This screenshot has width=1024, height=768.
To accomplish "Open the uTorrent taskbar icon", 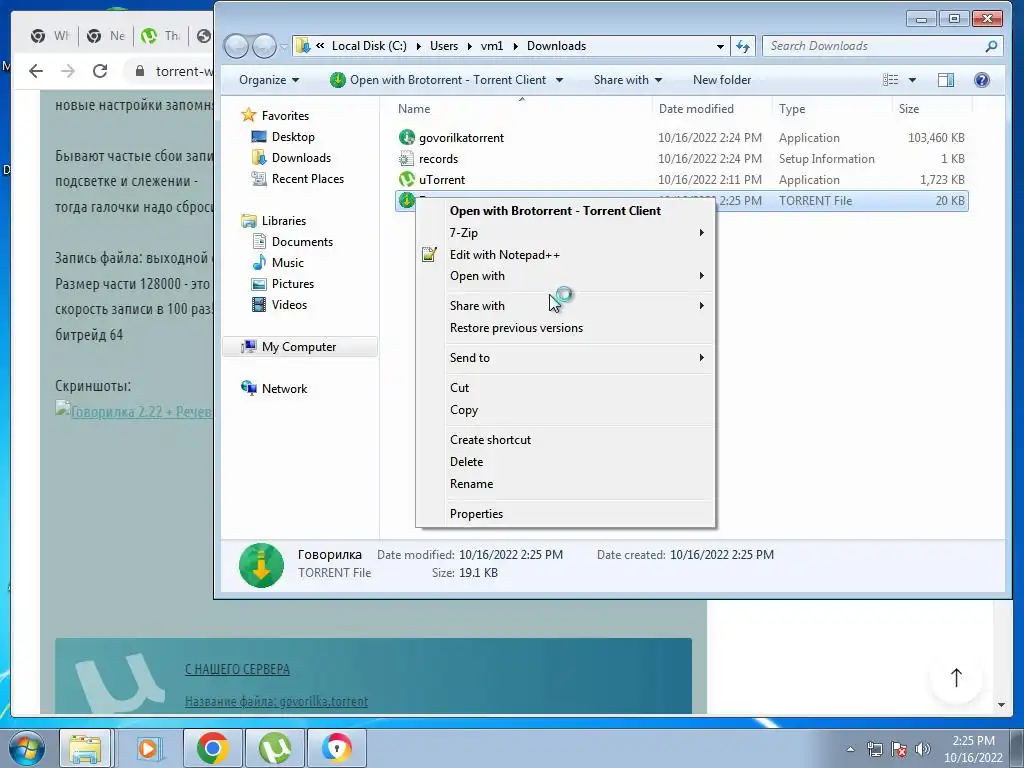I will click(x=274, y=748).
